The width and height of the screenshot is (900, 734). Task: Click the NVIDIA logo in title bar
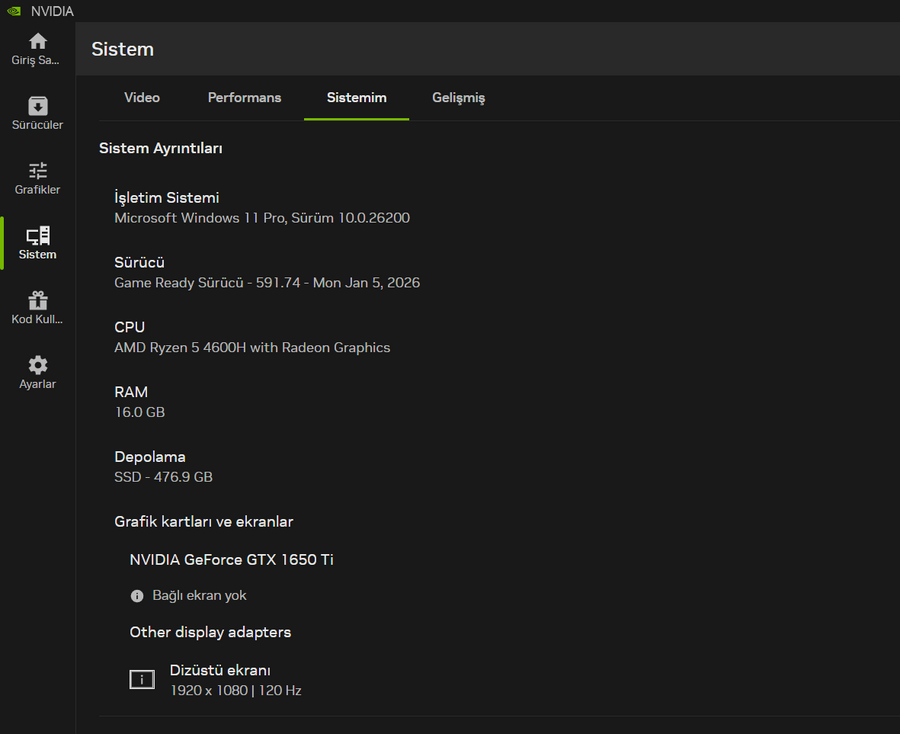(x=12, y=11)
